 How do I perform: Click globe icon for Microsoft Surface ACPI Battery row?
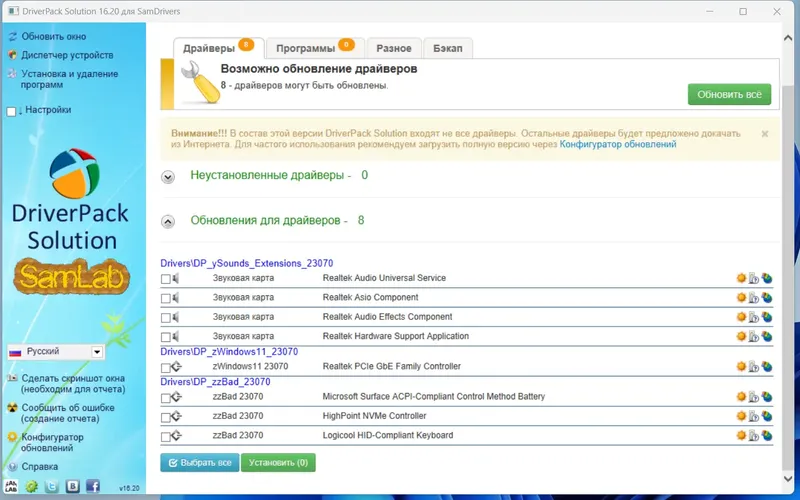(766, 396)
